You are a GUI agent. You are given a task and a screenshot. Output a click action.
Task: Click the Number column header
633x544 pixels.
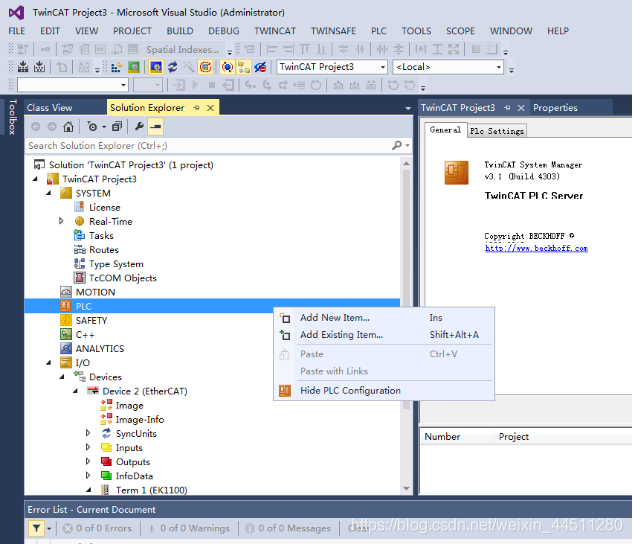[x=457, y=437]
